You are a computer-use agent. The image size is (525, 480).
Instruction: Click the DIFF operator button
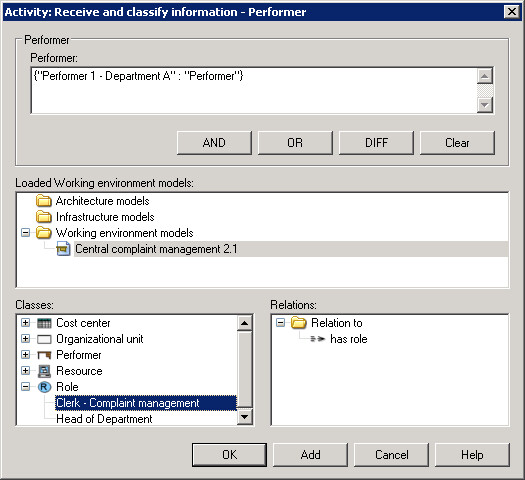pyautogui.click(x=376, y=143)
